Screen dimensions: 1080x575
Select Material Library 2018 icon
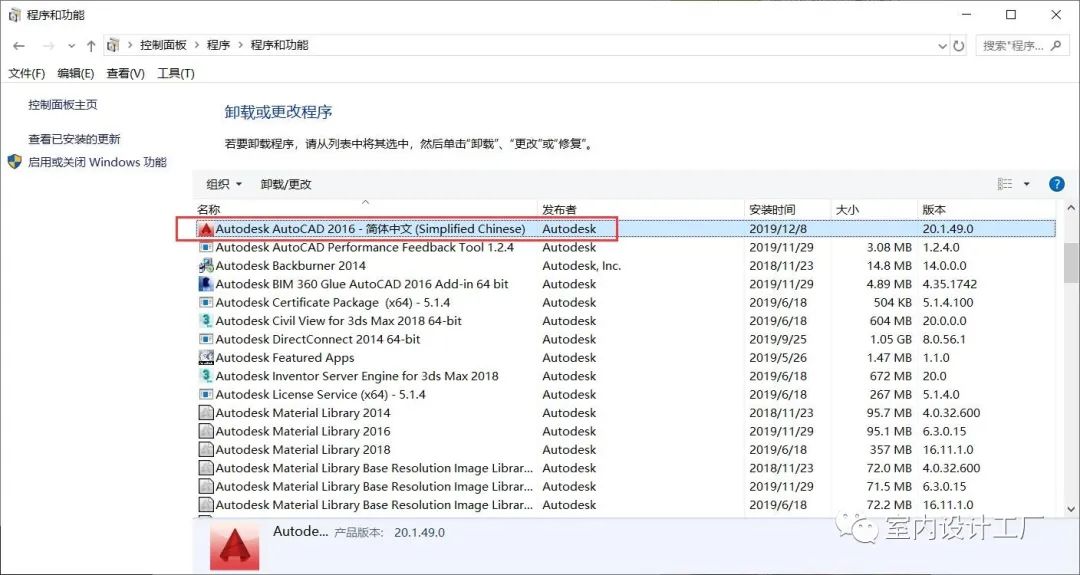[205, 450]
